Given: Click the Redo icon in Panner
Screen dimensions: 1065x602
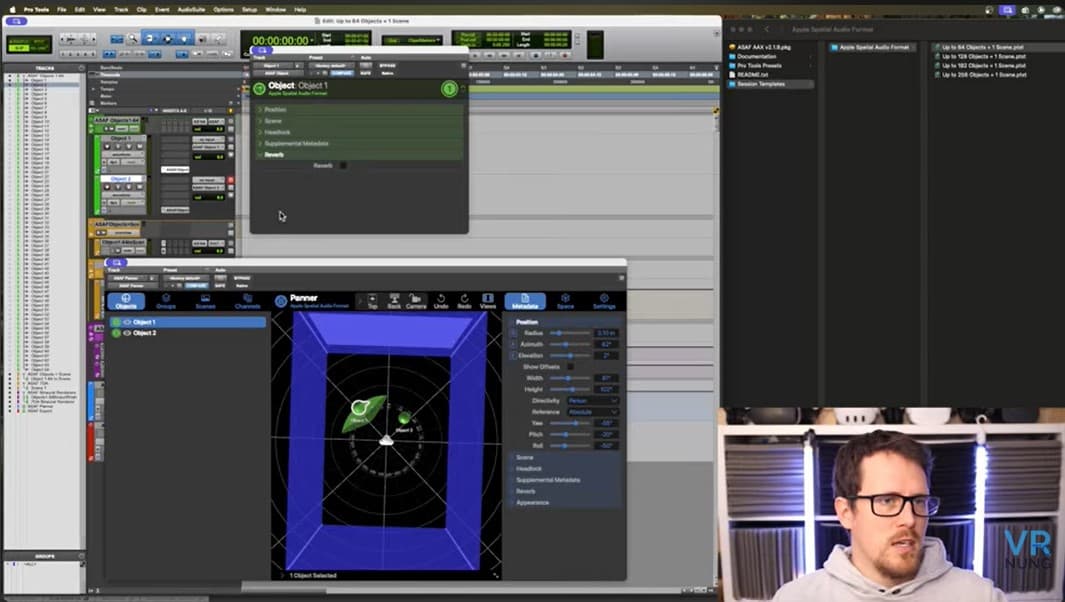Looking at the screenshot, I should (x=464, y=301).
